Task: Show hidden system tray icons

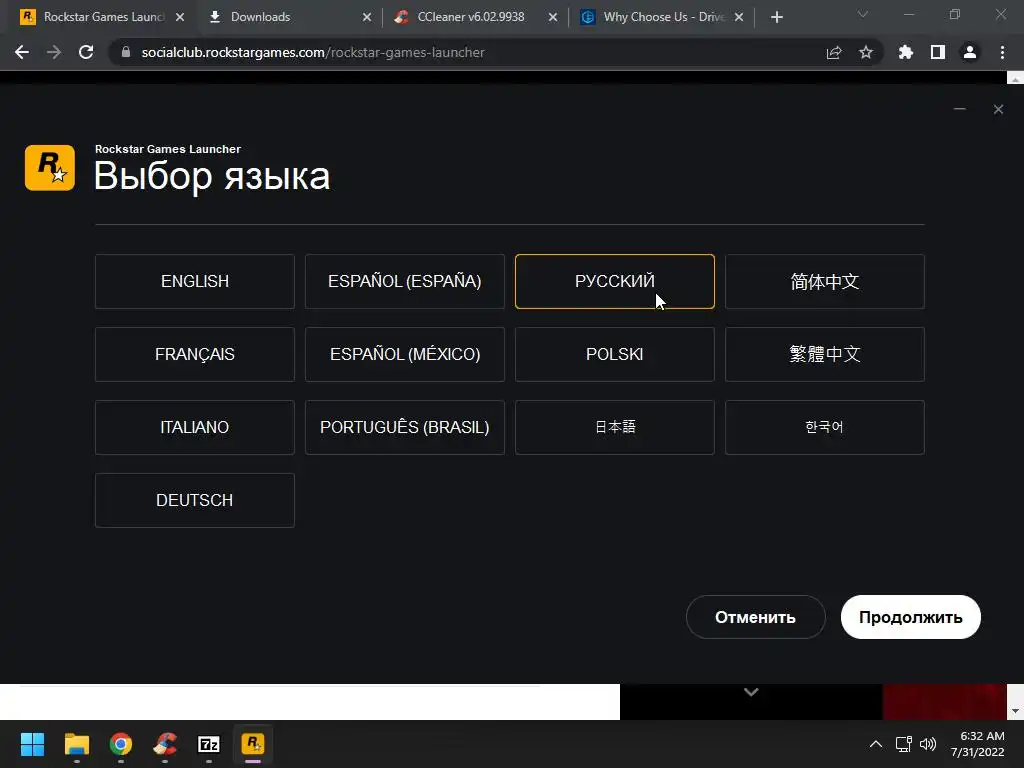Action: pos(876,744)
